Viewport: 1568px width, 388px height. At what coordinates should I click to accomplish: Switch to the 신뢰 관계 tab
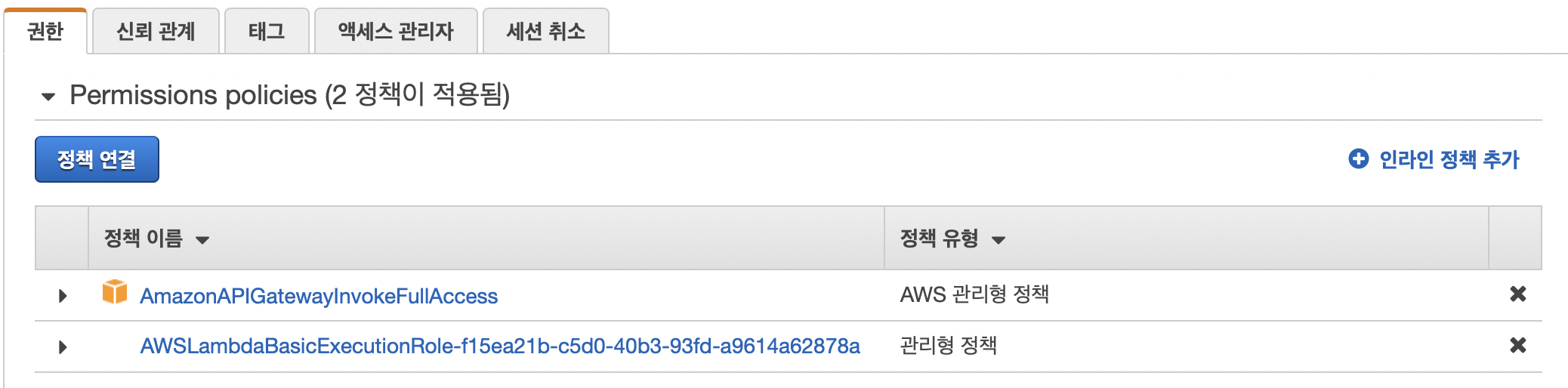(x=156, y=31)
